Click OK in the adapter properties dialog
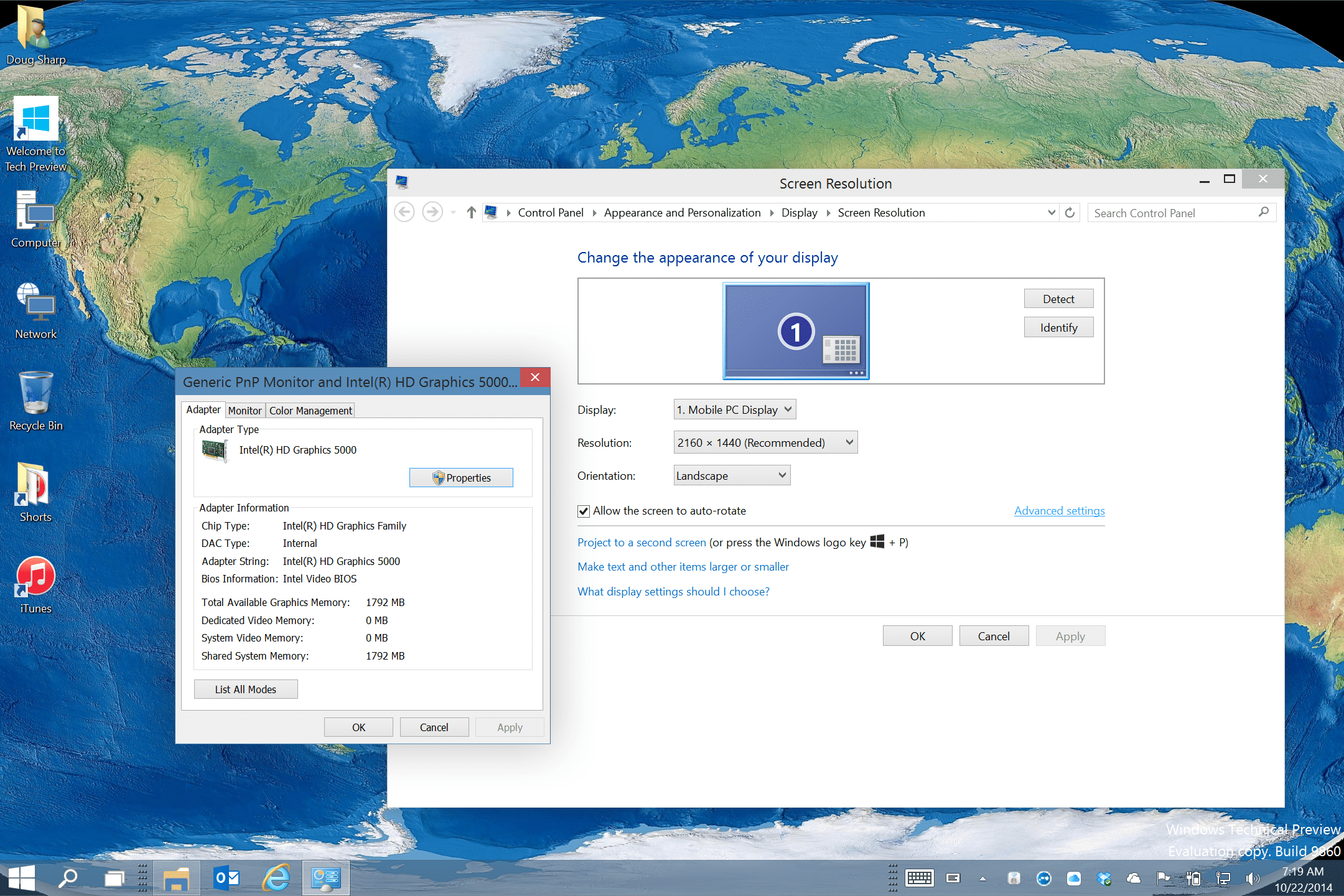This screenshot has height=896, width=1344. coord(358,727)
